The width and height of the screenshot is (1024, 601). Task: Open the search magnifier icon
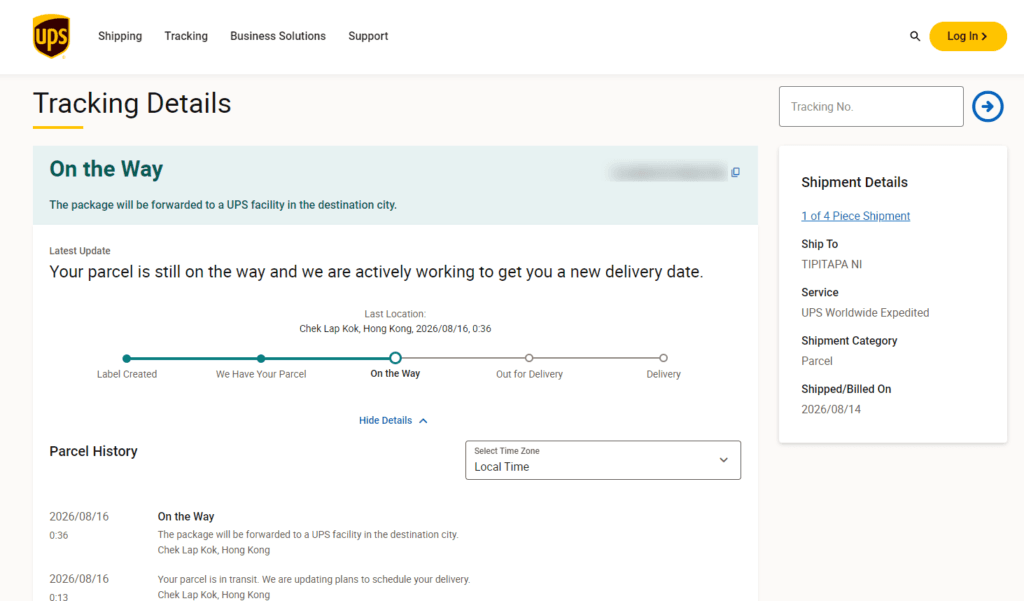pos(915,37)
